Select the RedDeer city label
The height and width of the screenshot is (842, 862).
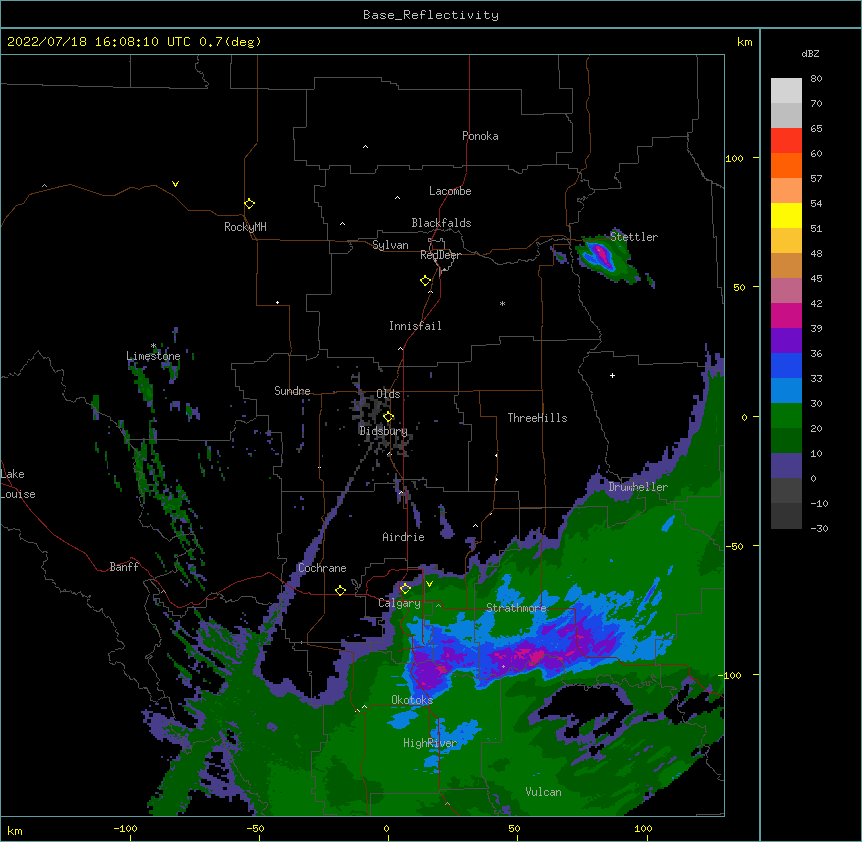(x=440, y=255)
